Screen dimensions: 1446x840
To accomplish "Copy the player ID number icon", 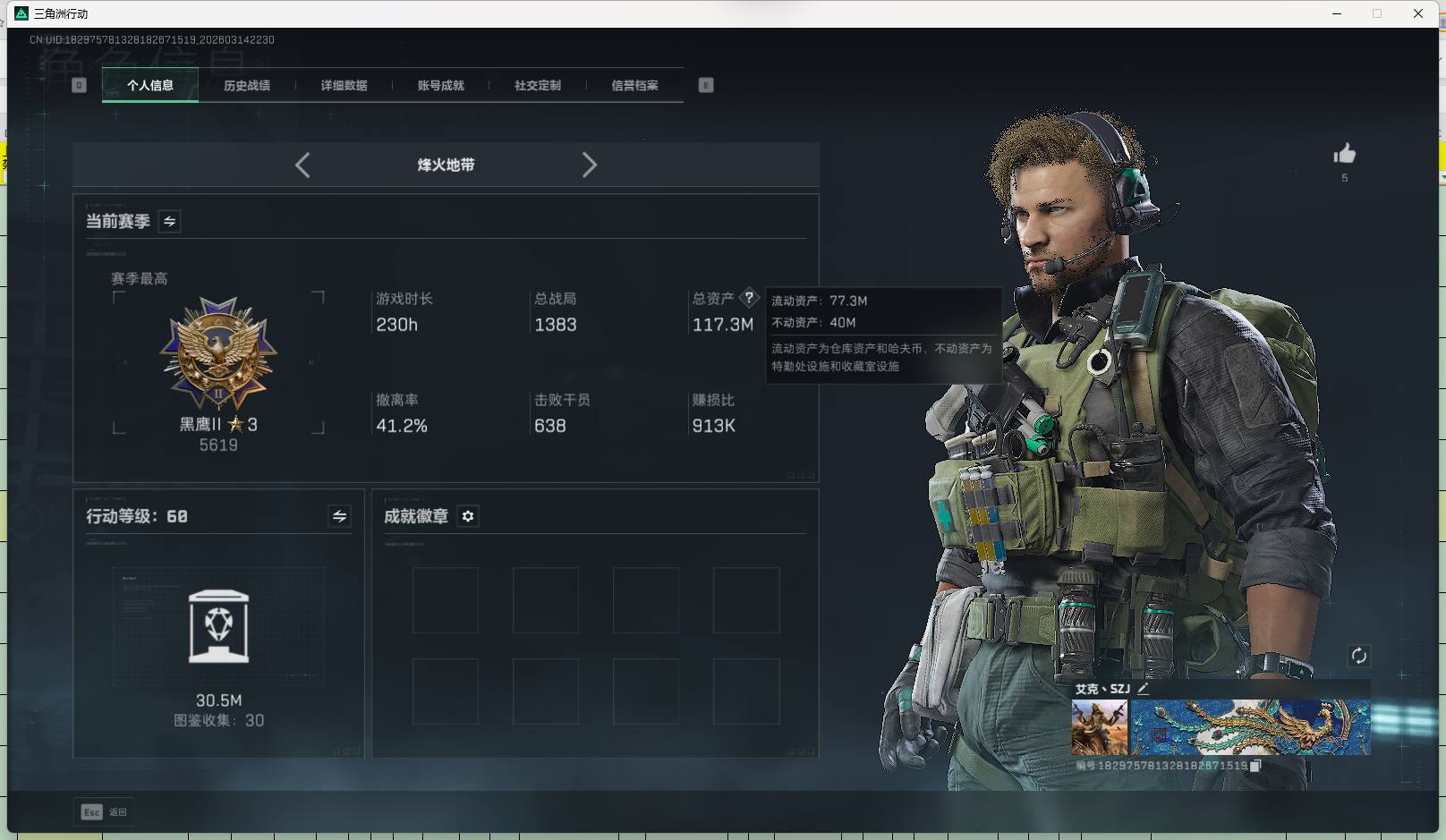I will click(1255, 766).
